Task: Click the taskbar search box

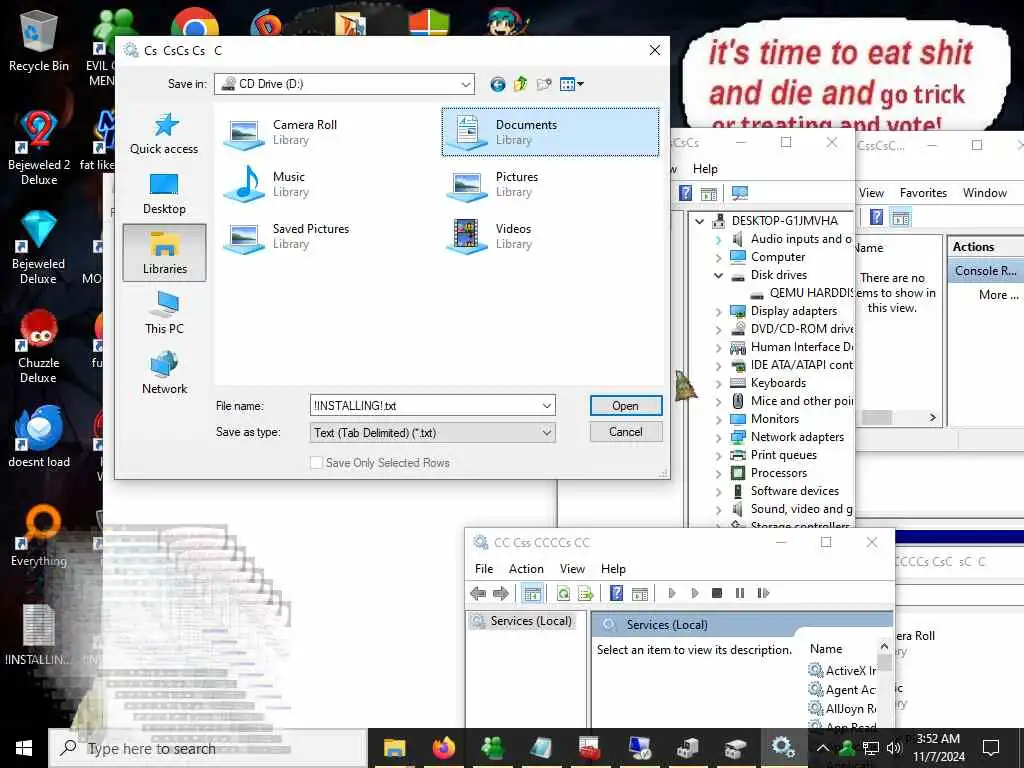Action: pyautogui.click(x=208, y=748)
